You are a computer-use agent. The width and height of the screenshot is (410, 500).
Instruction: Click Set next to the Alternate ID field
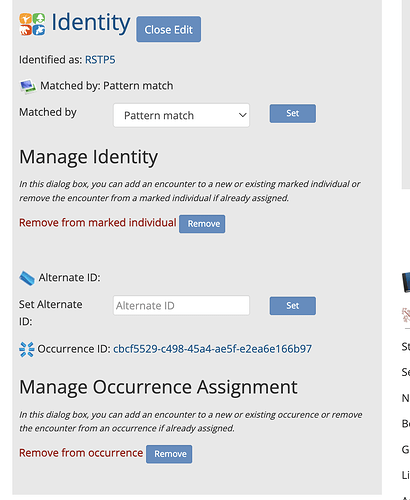pyautogui.click(x=293, y=306)
